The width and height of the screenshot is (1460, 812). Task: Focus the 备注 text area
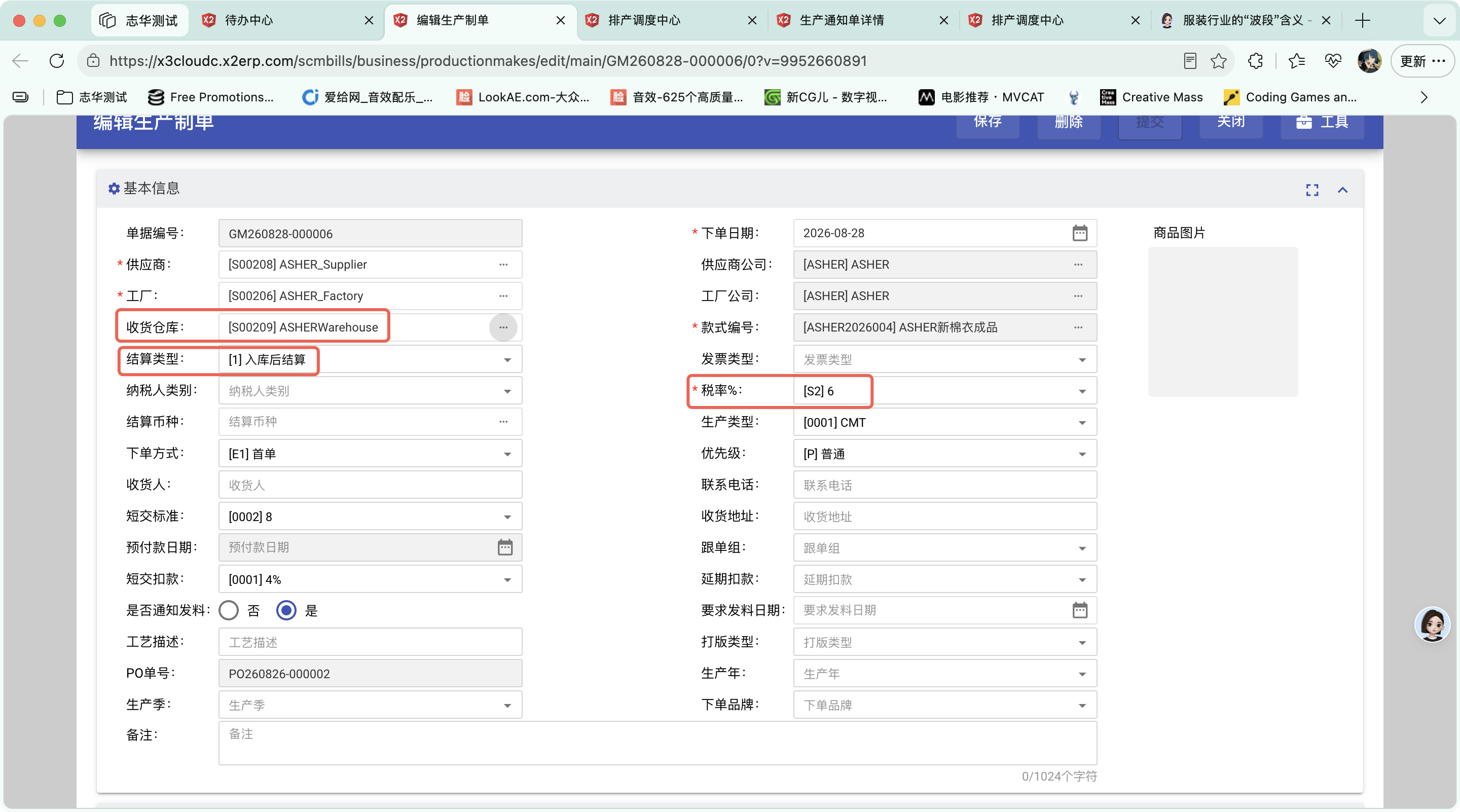(x=658, y=743)
